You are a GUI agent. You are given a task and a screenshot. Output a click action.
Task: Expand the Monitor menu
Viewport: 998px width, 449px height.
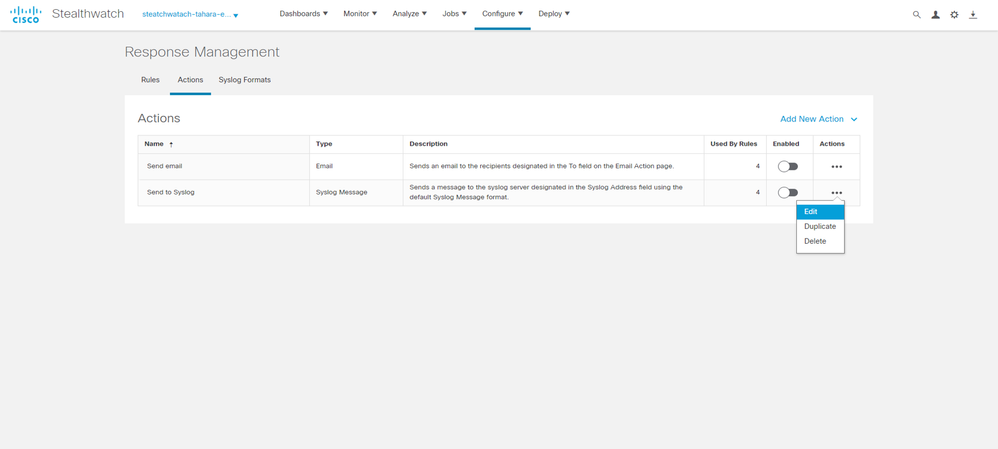[x=360, y=13]
